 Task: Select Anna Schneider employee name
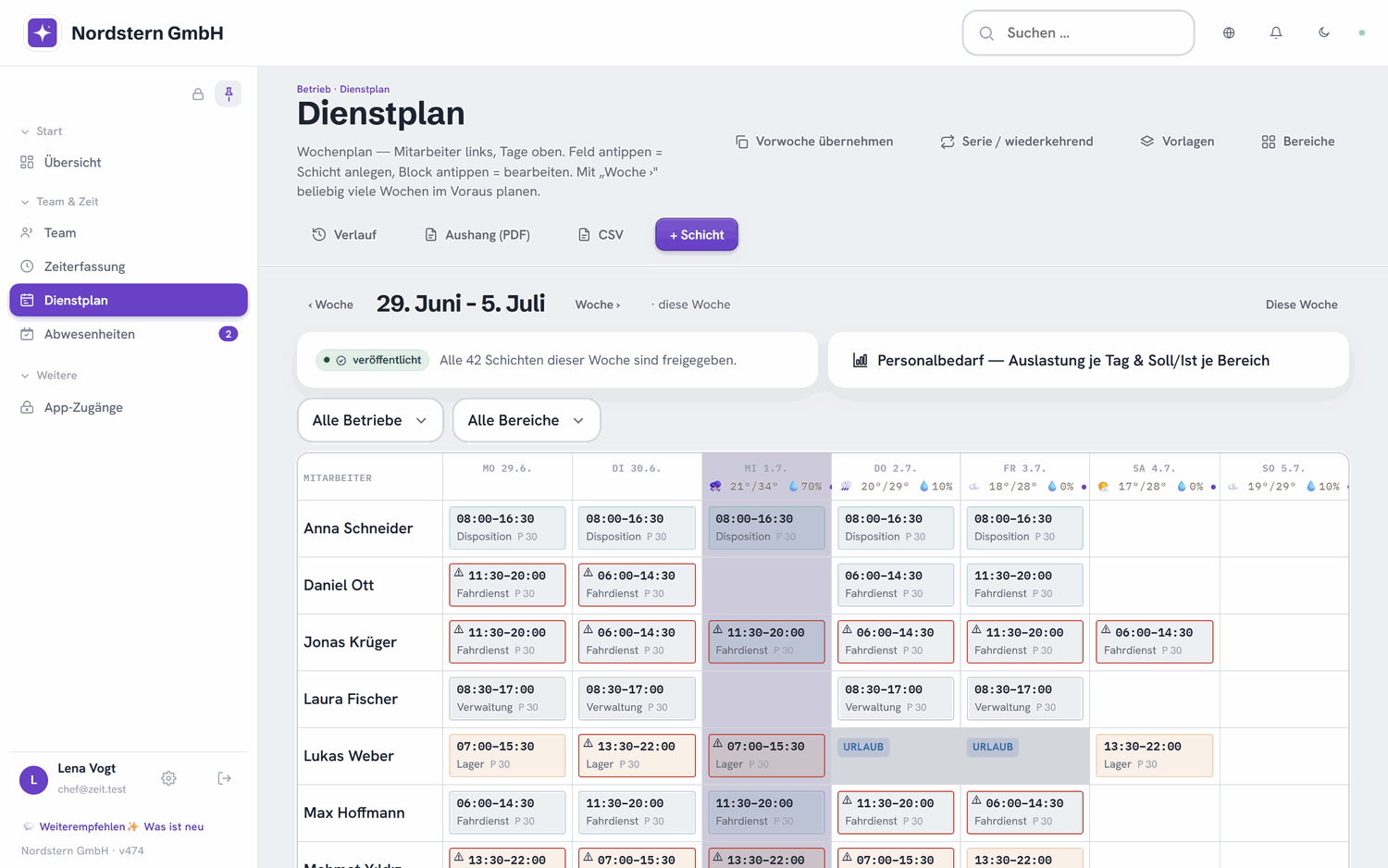tap(358, 528)
